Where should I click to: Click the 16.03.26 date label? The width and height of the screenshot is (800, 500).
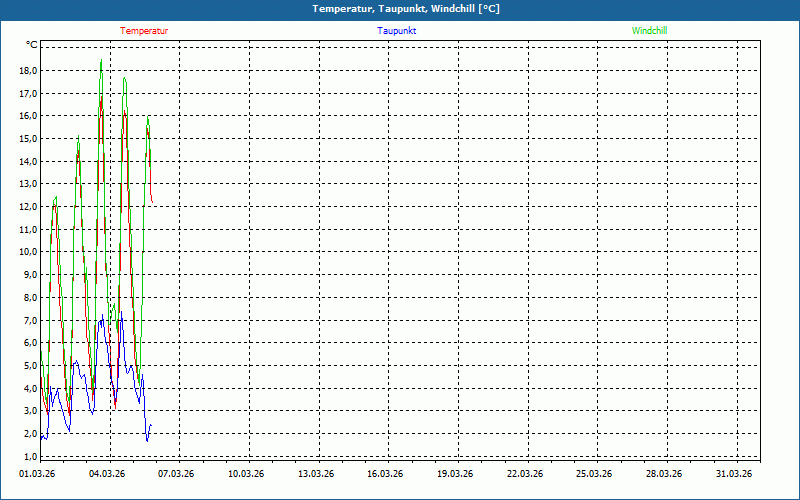point(385,474)
